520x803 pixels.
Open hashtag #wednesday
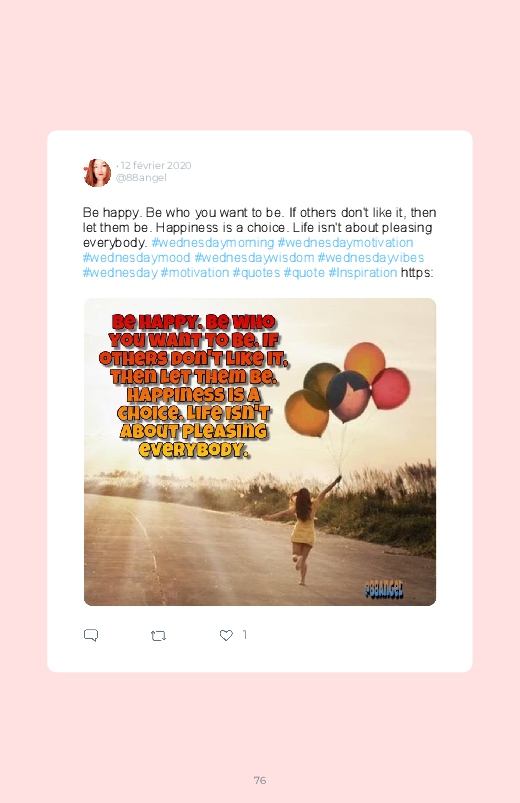point(120,272)
